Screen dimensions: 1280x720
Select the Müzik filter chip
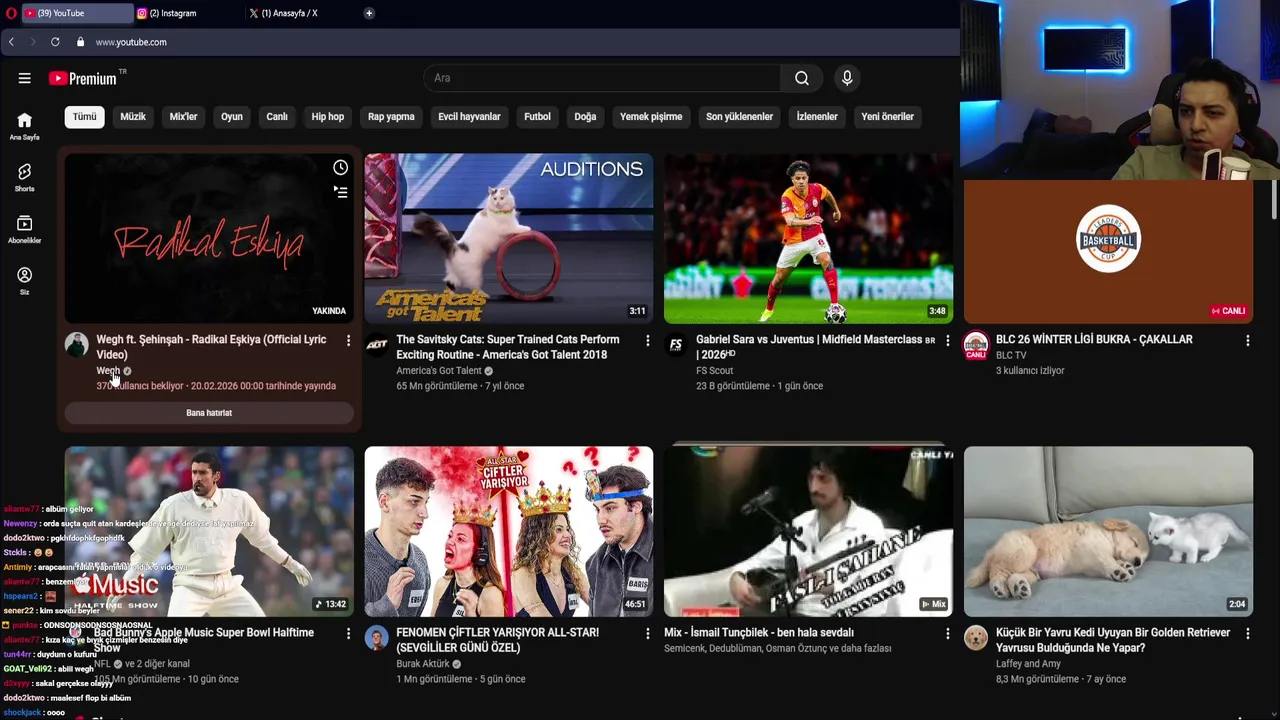133,117
